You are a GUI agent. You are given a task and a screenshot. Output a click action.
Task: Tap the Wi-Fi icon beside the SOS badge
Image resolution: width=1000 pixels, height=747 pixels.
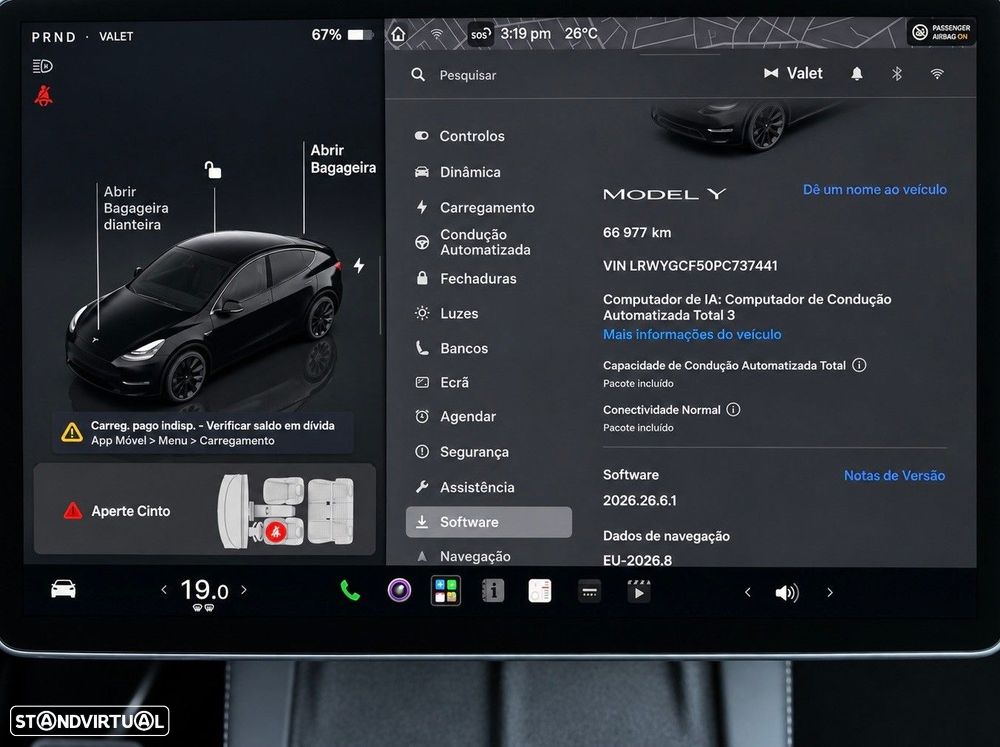[x=437, y=34]
